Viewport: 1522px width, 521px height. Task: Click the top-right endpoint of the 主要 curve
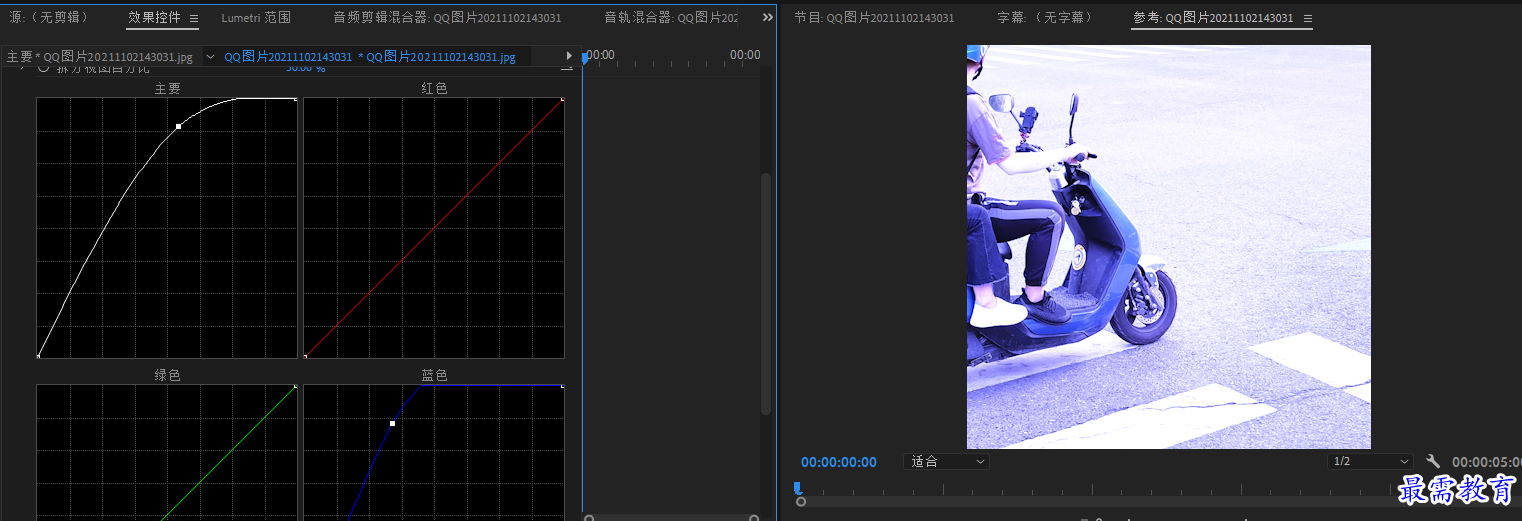296,99
